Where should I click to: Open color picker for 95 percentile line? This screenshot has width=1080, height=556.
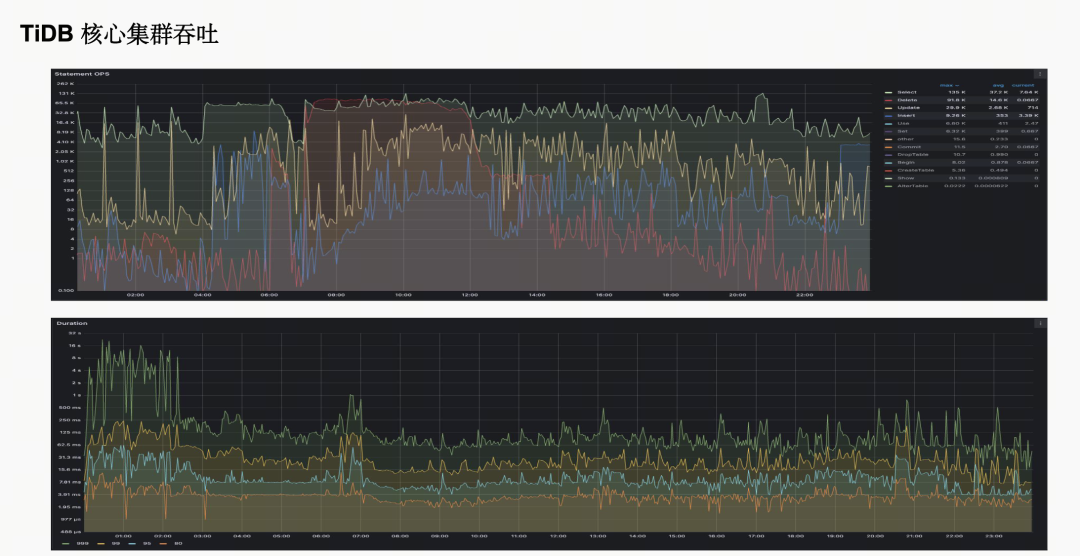[x=132, y=544]
